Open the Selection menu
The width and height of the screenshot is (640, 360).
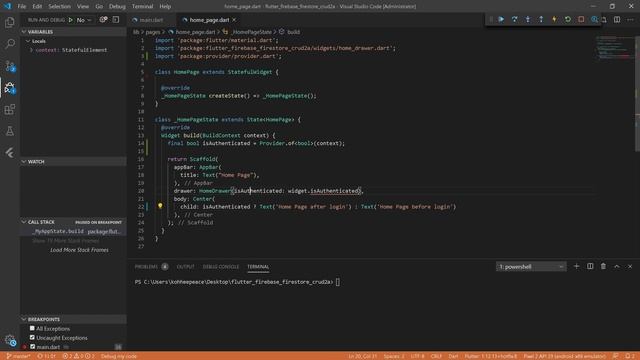coord(60,7)
